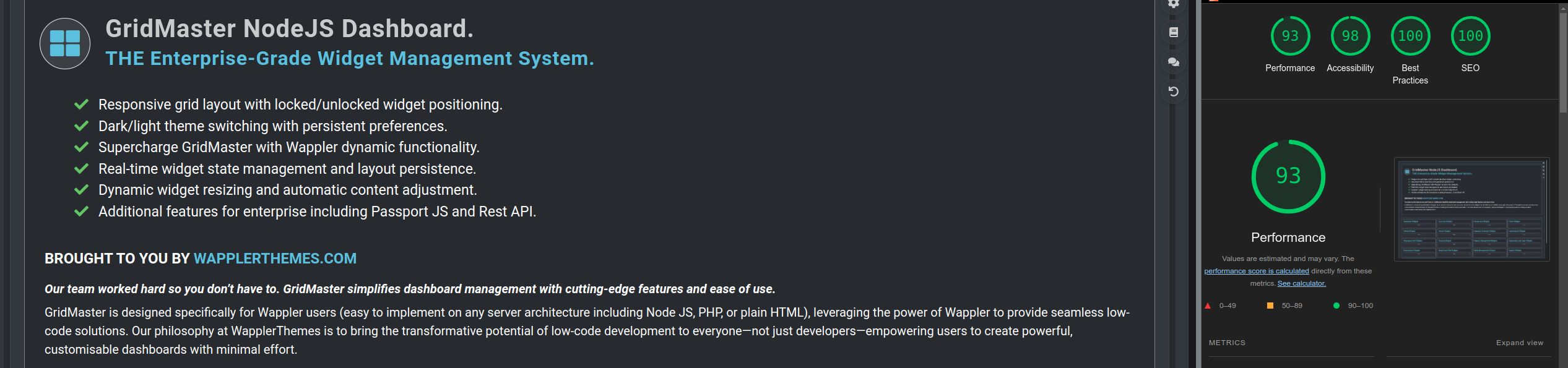Click the Lighthouse page screenshot thumbnail

(1471, 209)
